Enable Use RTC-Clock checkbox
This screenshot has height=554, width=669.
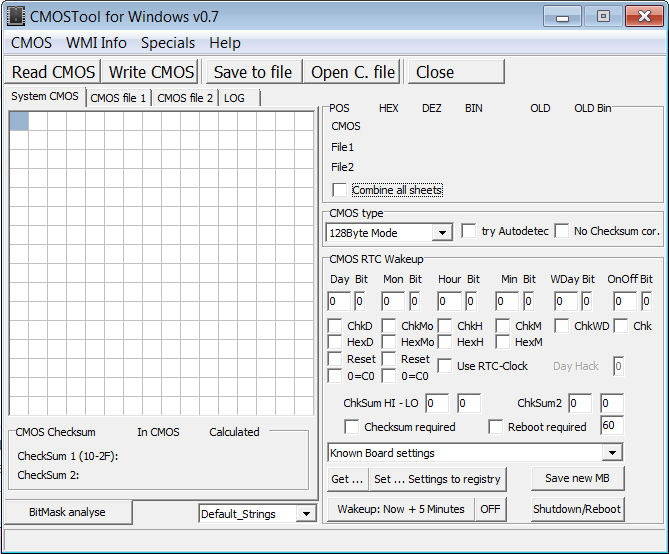tap(445, 366)
